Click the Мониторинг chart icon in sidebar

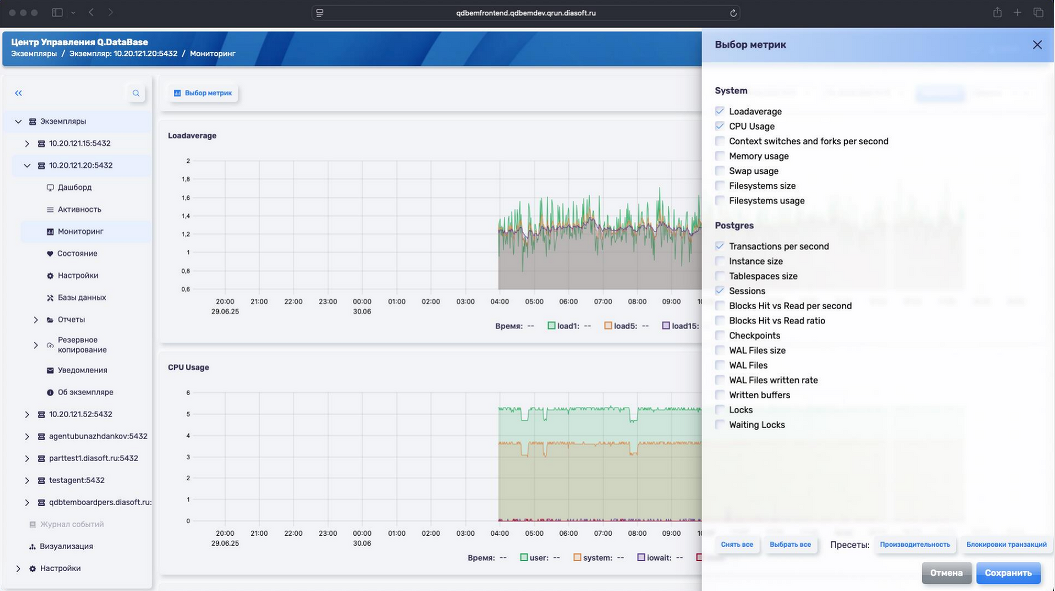click(x=50, y=232)
